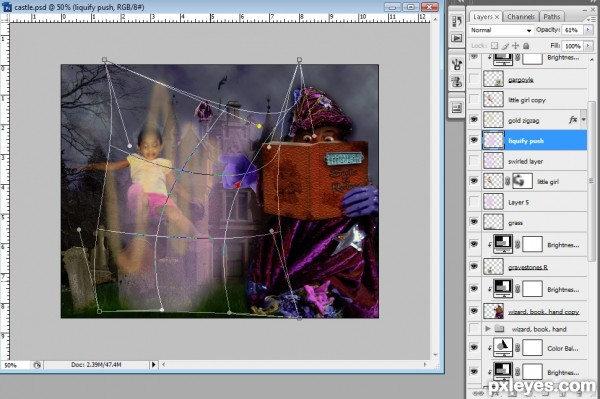The height and width of the screenshot is (399, 600).
Task: Toggle visibility of the little girl layer
Action: click(474, 181)
